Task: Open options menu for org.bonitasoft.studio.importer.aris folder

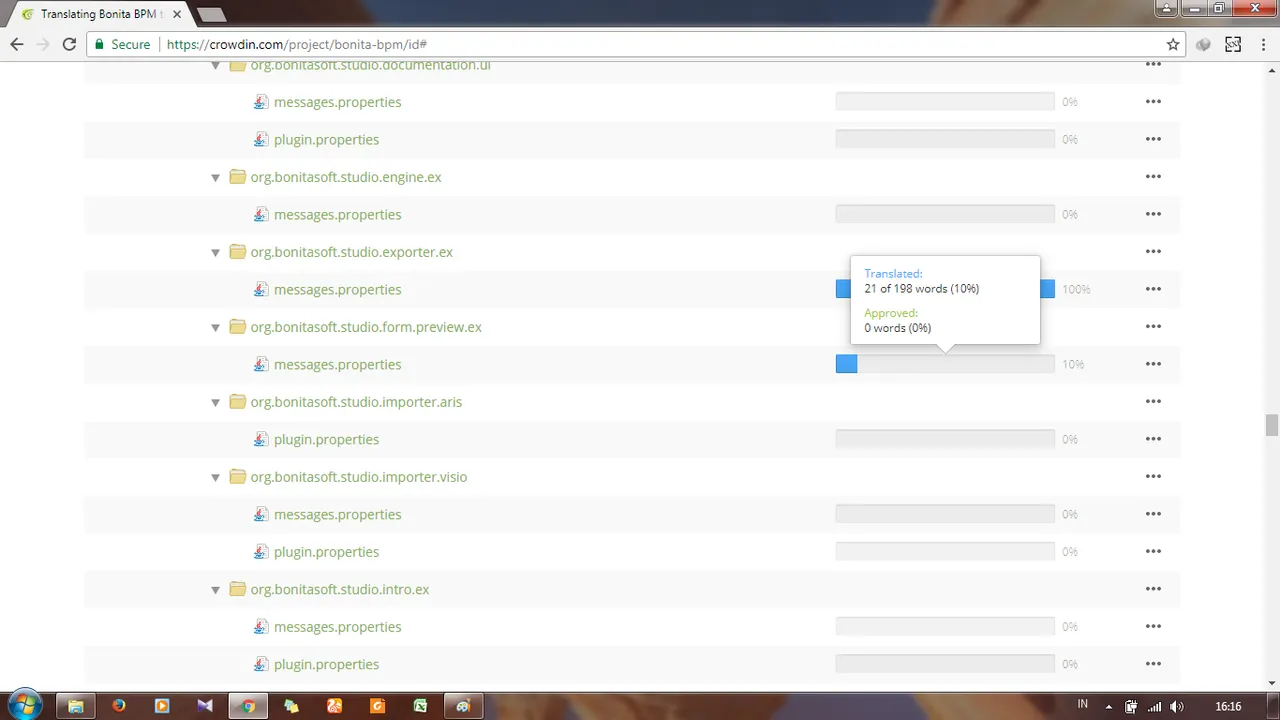Action: click(x=1153, y=402)
